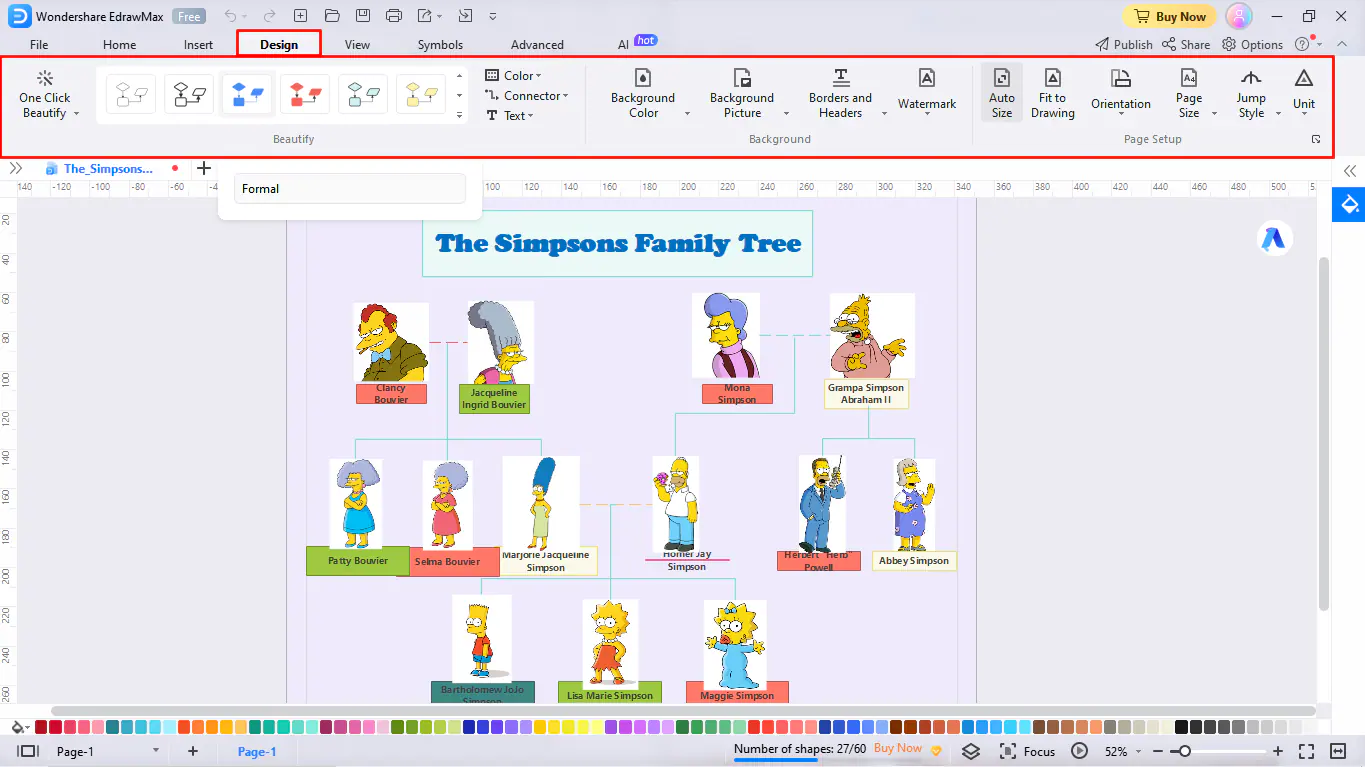Screen dimensions: 1365x767
Task: Switch to the Advanced tab
Action: 537,45
